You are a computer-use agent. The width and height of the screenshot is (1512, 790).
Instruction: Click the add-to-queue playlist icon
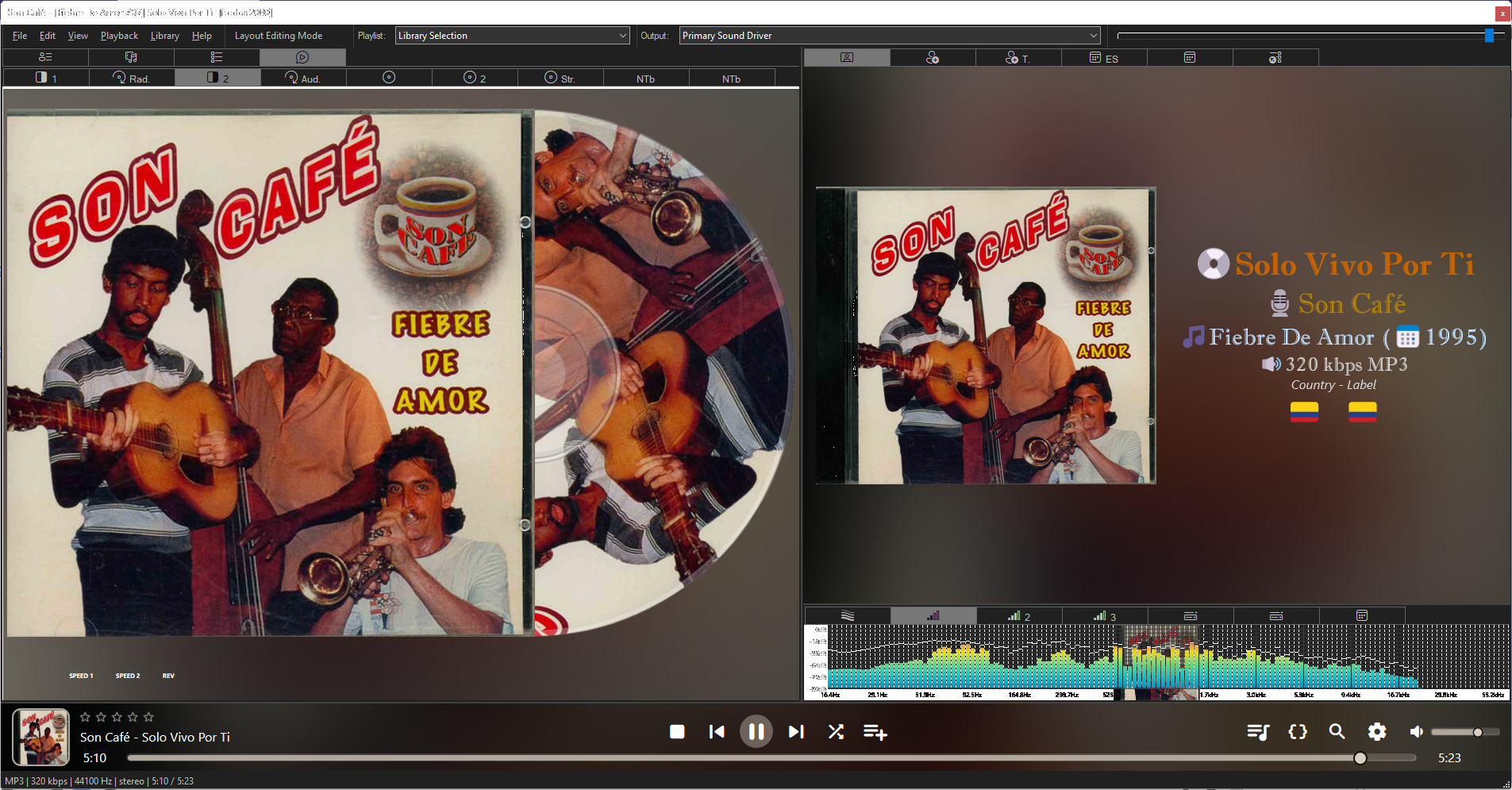pyautogui.click(x=875, y=732)
